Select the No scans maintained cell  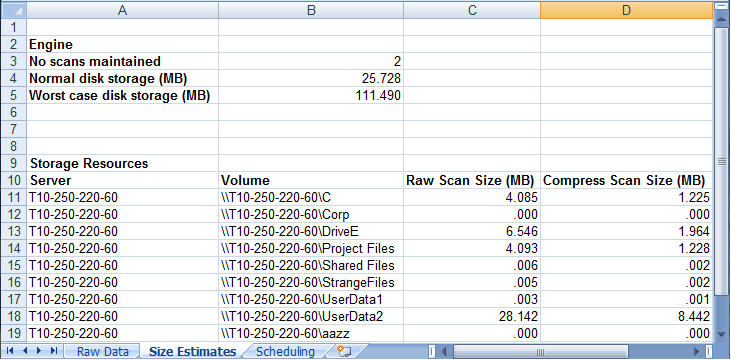coord(122,61)
